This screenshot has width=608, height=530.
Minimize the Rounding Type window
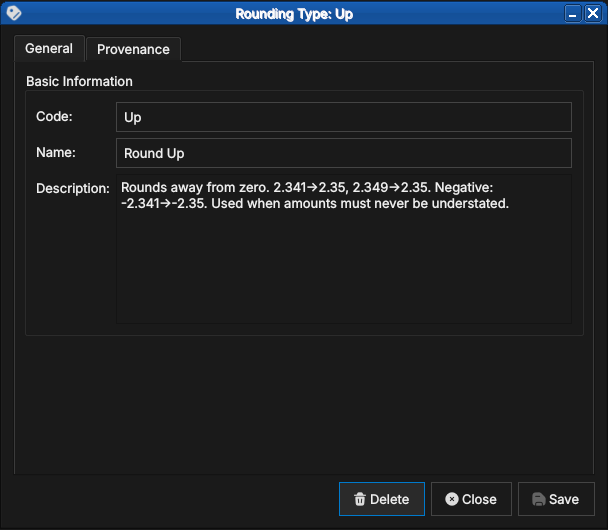click(572, 14)
